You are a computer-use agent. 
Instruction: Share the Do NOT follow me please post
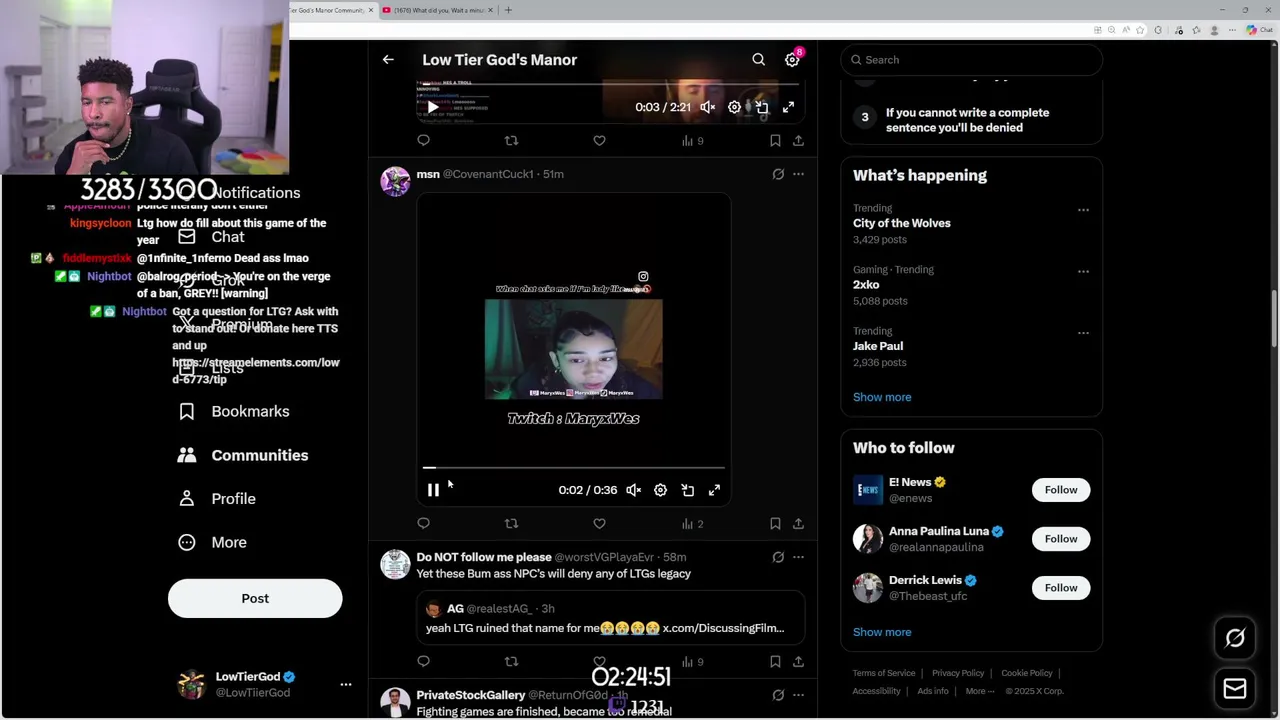tap(798, 661)
